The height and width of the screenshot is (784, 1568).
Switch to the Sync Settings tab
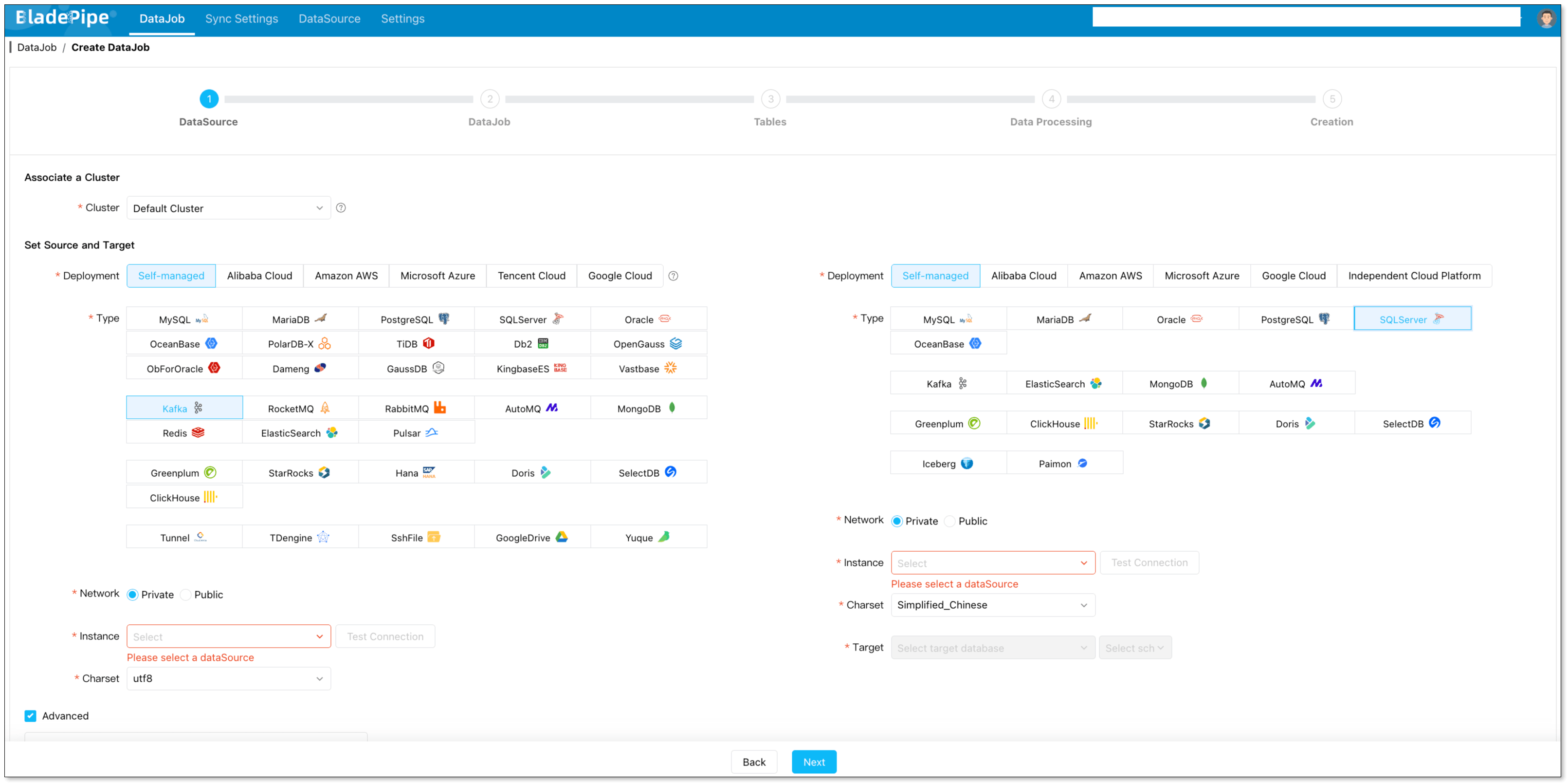241,19
